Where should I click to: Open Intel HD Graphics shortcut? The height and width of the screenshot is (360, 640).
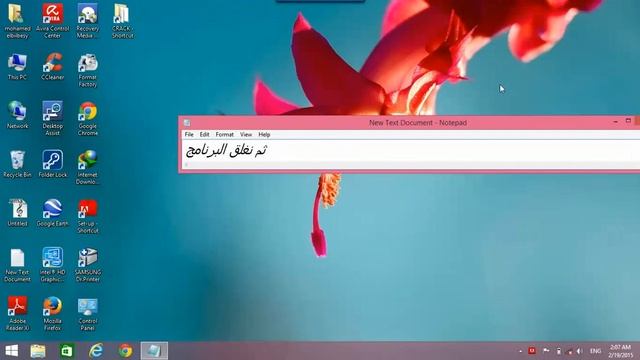click(x=53, y=265)
